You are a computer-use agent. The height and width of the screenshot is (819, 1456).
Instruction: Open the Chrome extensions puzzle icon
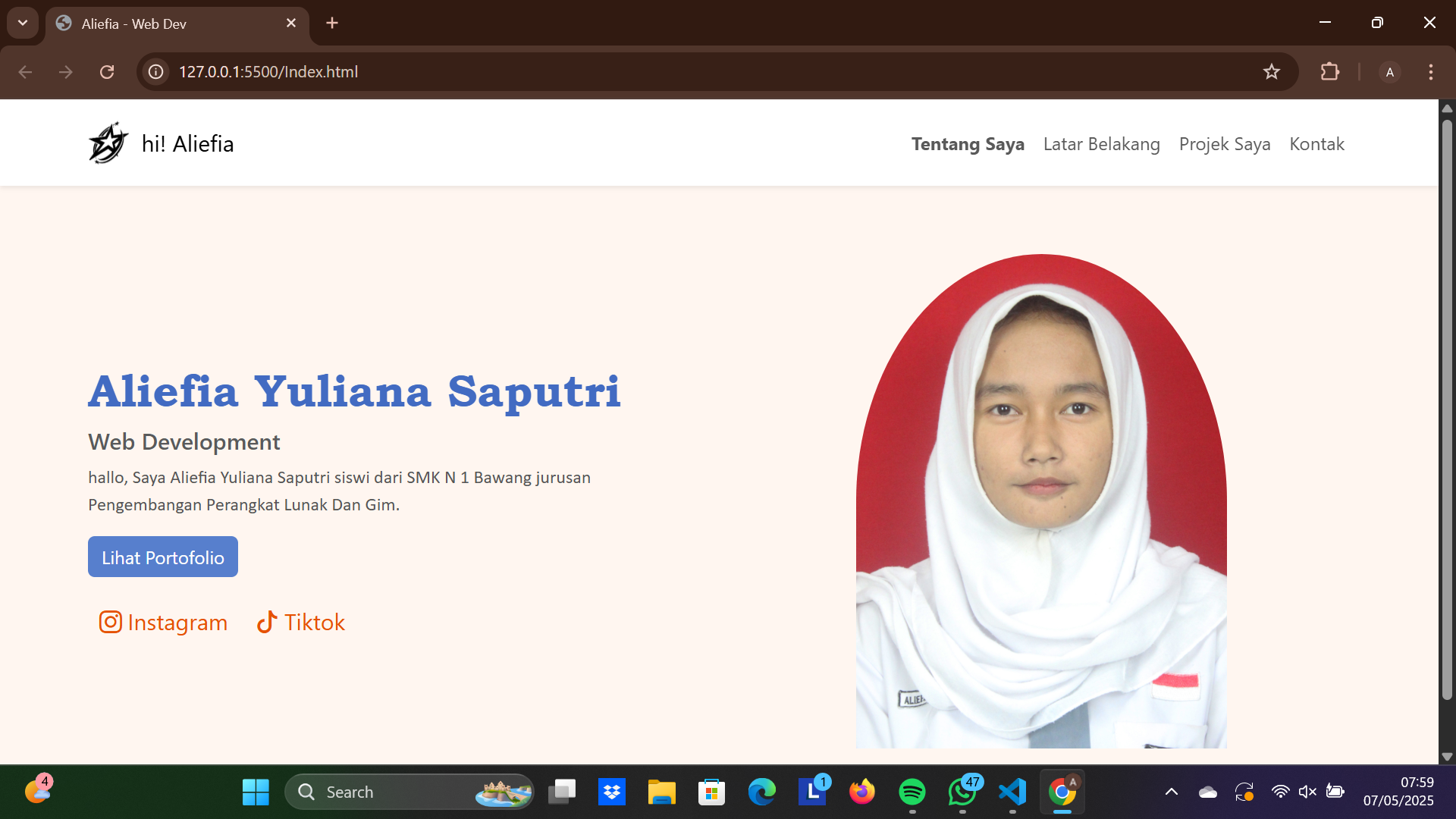click(x=1329, y=71)
